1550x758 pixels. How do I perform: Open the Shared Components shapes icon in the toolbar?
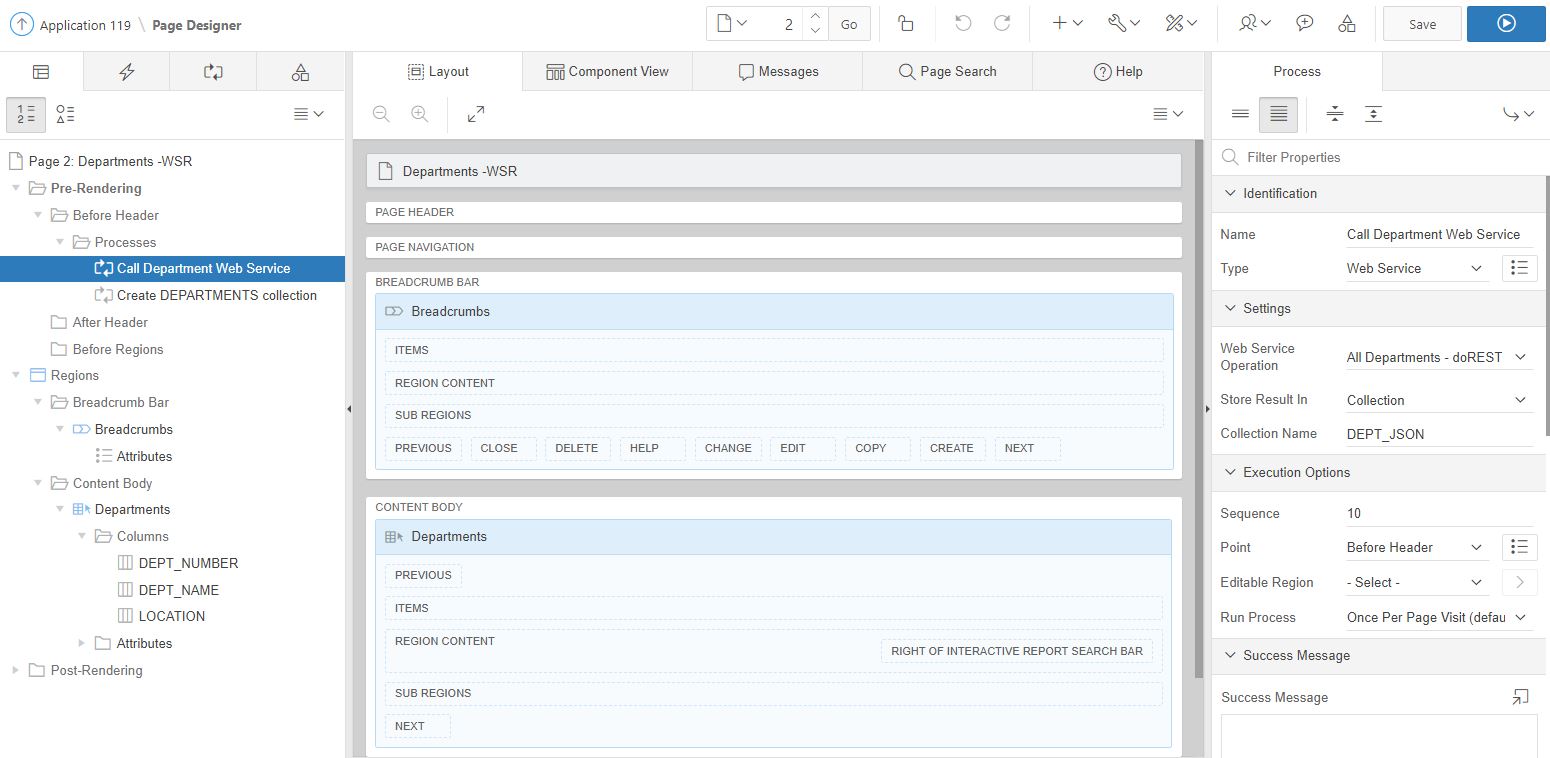(1347, 24)
